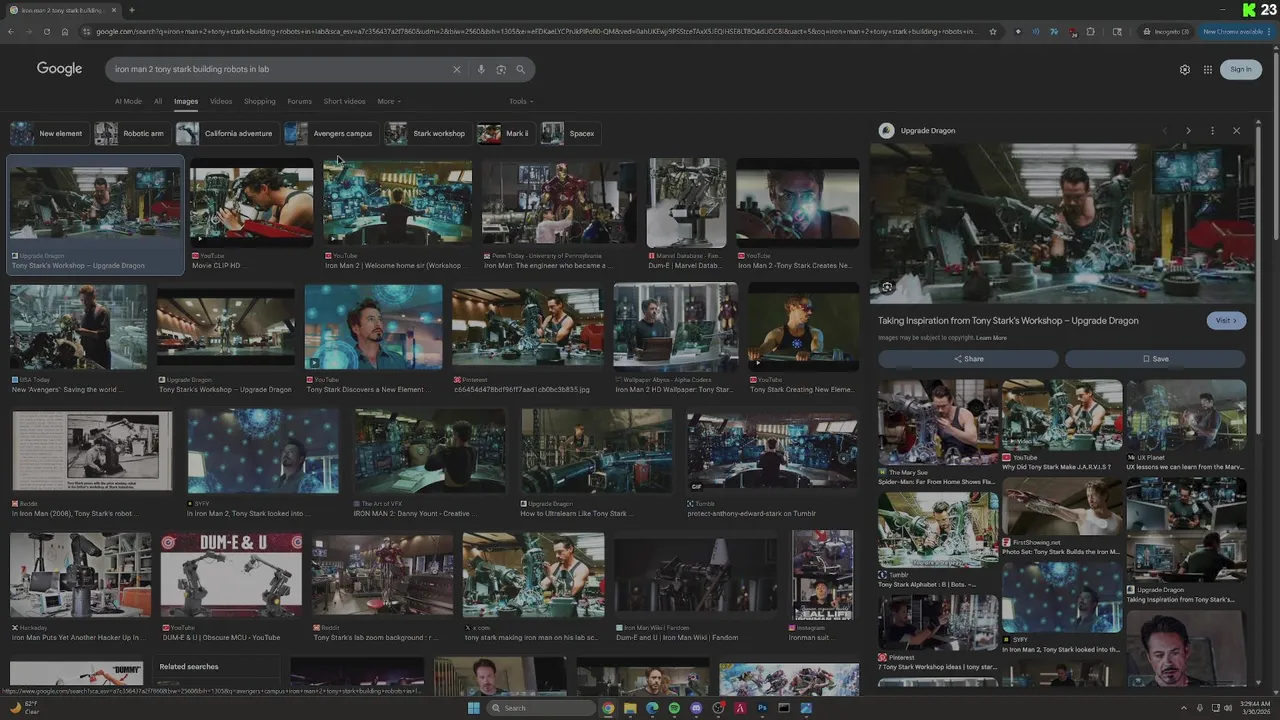Open the Incognito profile indicator

point(1167,31)
